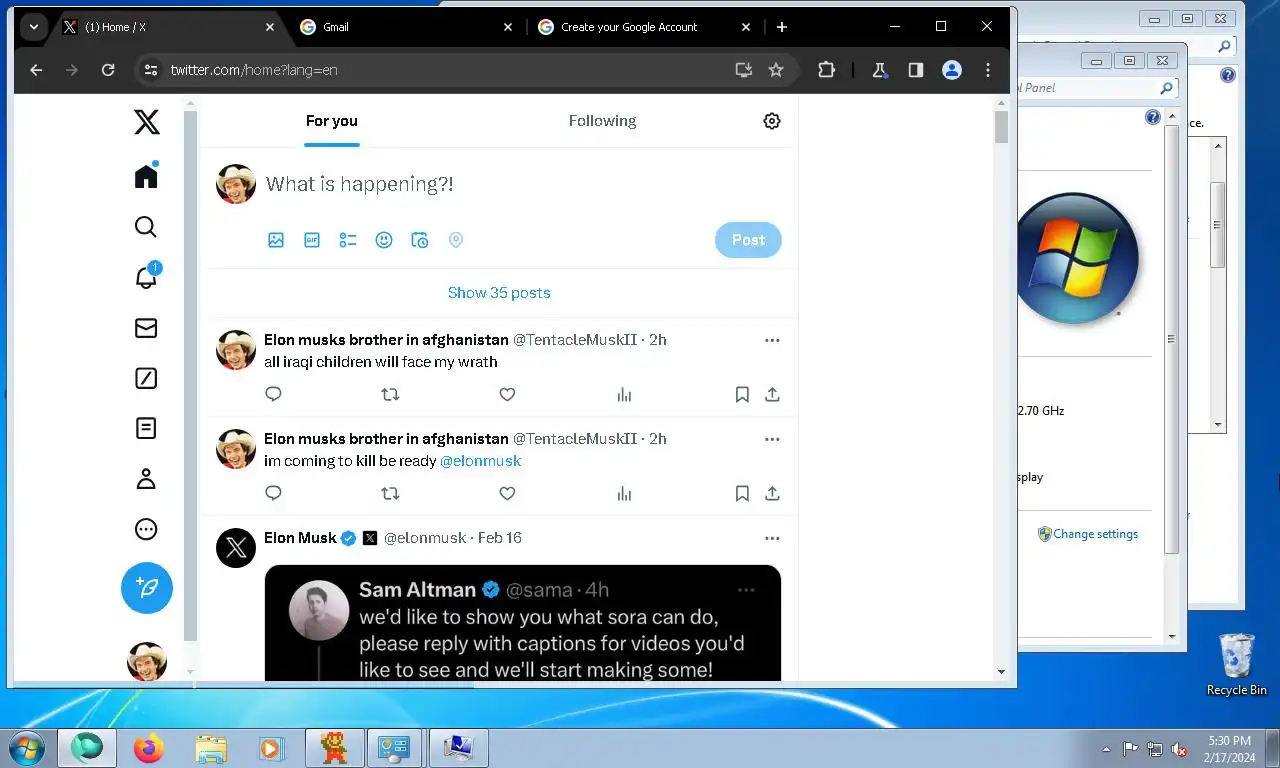Add media image icon in composer
The image size is (1280, 768).
pos(276,240)
